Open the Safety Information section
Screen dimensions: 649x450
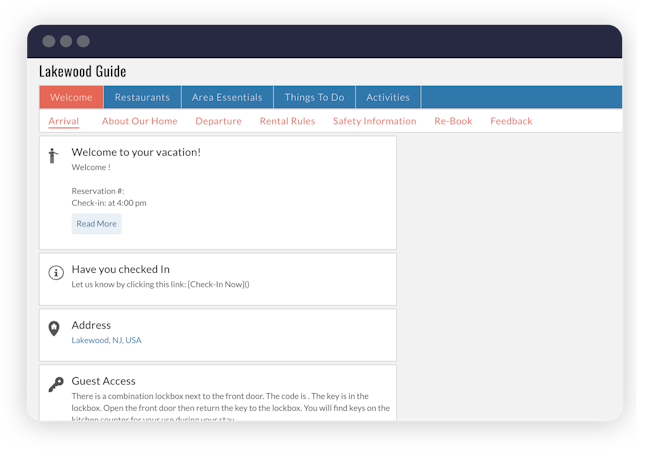(x=375, y=121)
